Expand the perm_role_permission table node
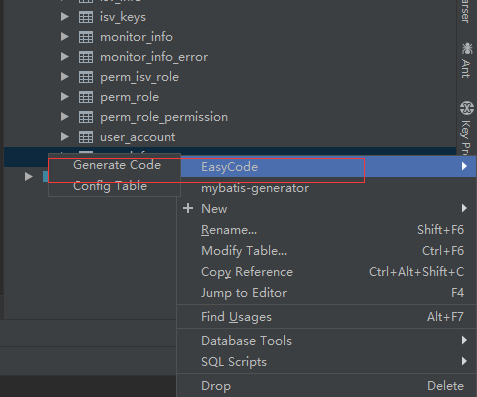The height and width of the screenshot is (397, 477). click(x=65, y=117)
